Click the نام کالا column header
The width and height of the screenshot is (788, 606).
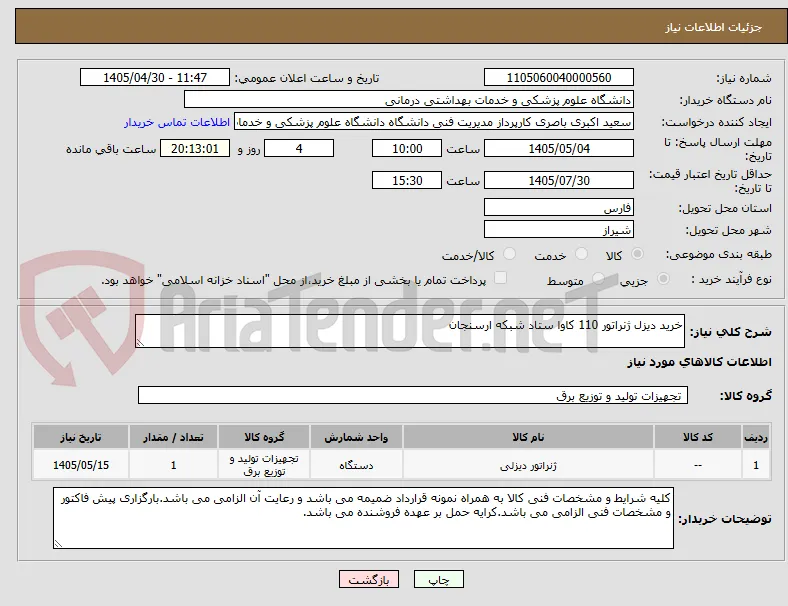pyautogui.click(x=528, y=437)
